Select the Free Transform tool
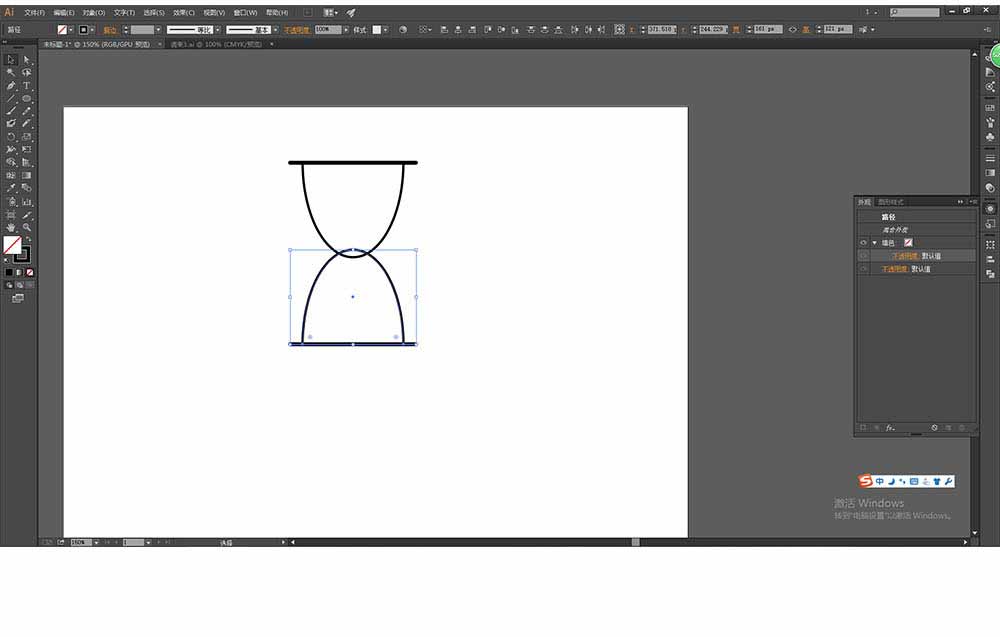 pyautogui.click(x=27, y=149)
